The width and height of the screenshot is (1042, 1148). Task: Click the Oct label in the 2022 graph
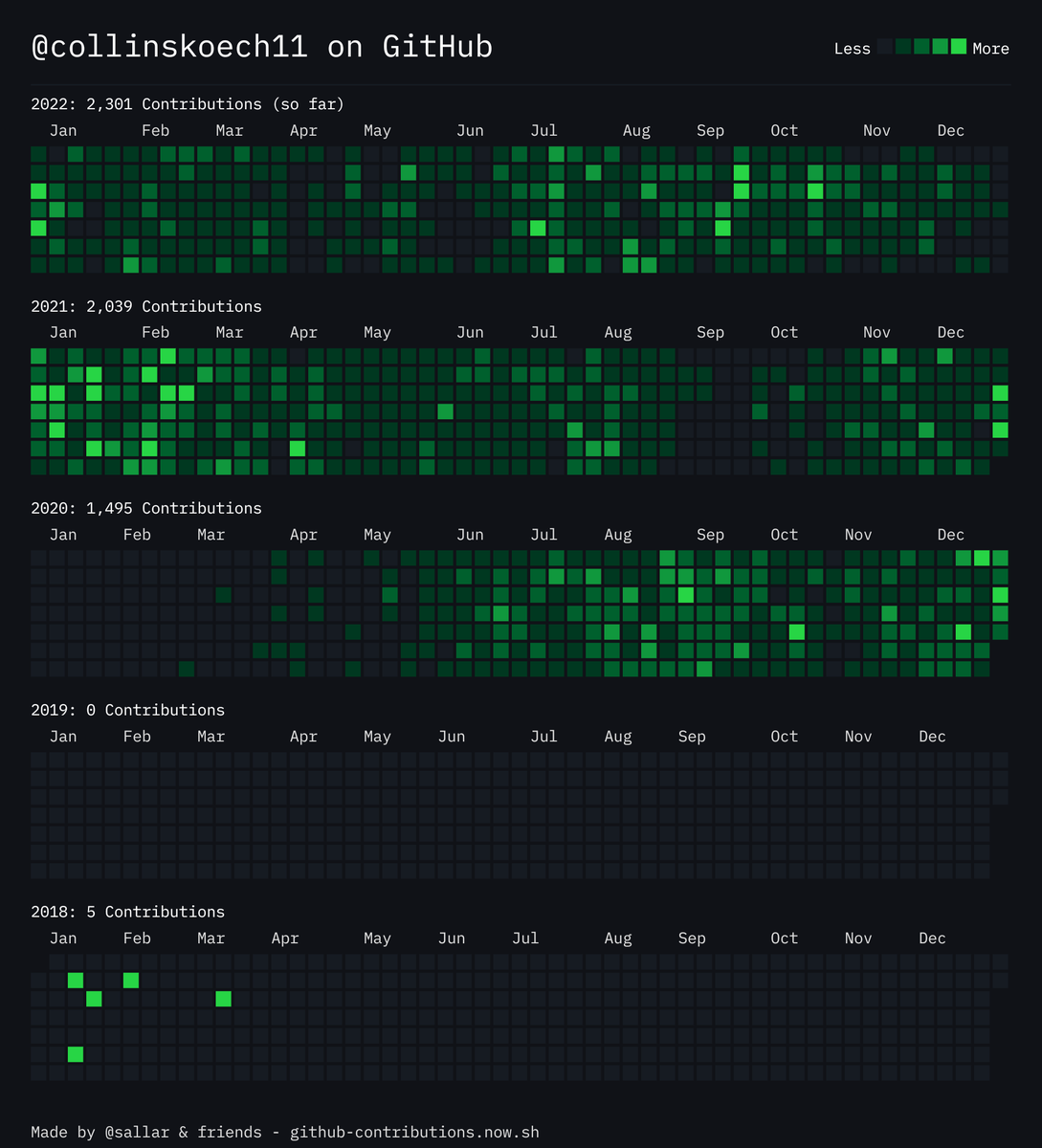784,131
